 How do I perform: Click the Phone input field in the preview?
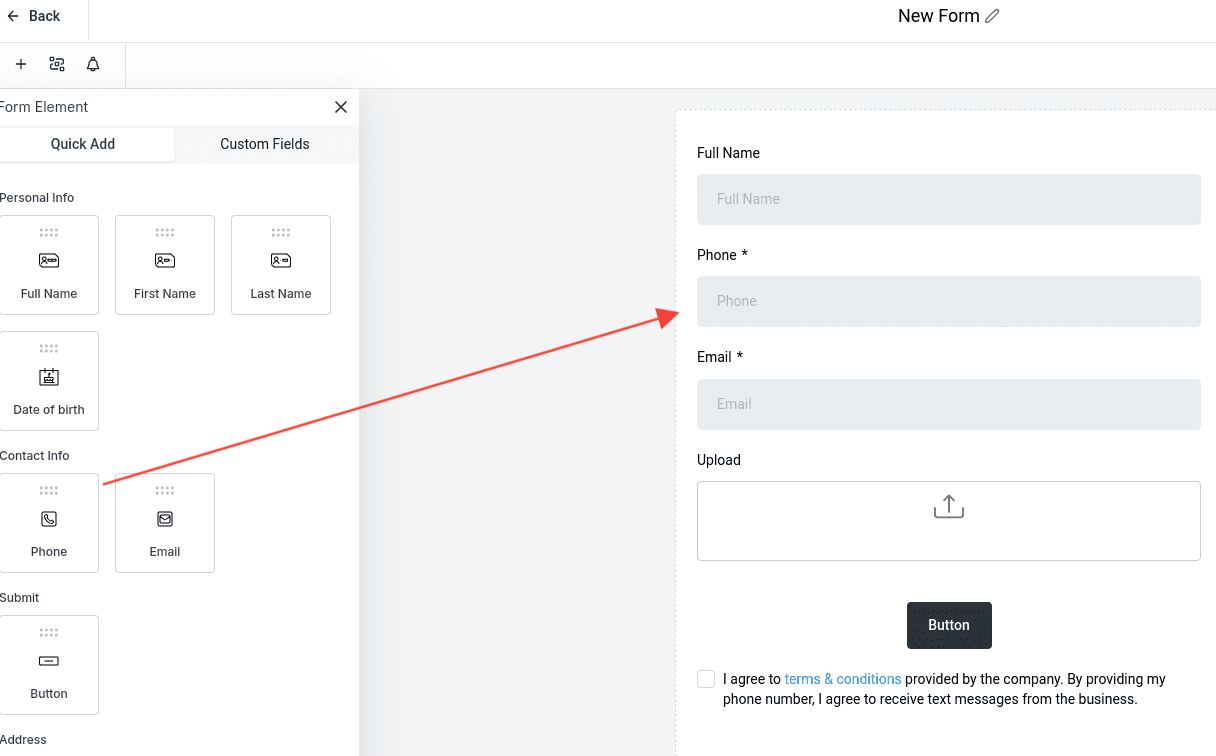point(948,301)
